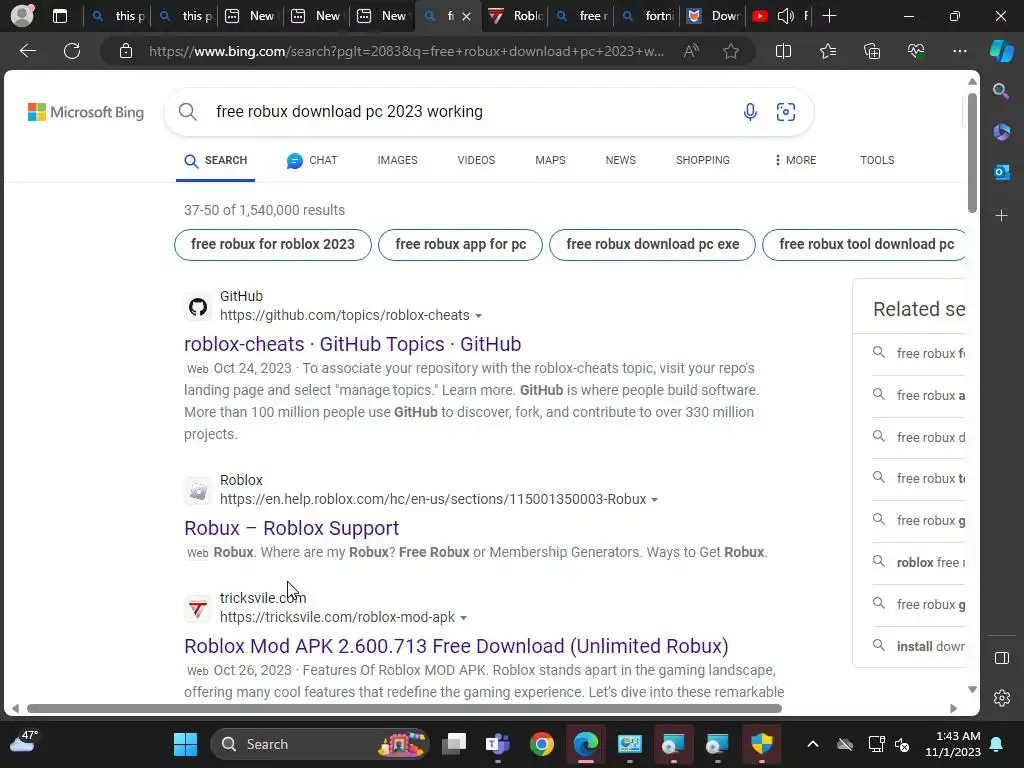
Task: Start voice search with microphone
Action: 750,112
